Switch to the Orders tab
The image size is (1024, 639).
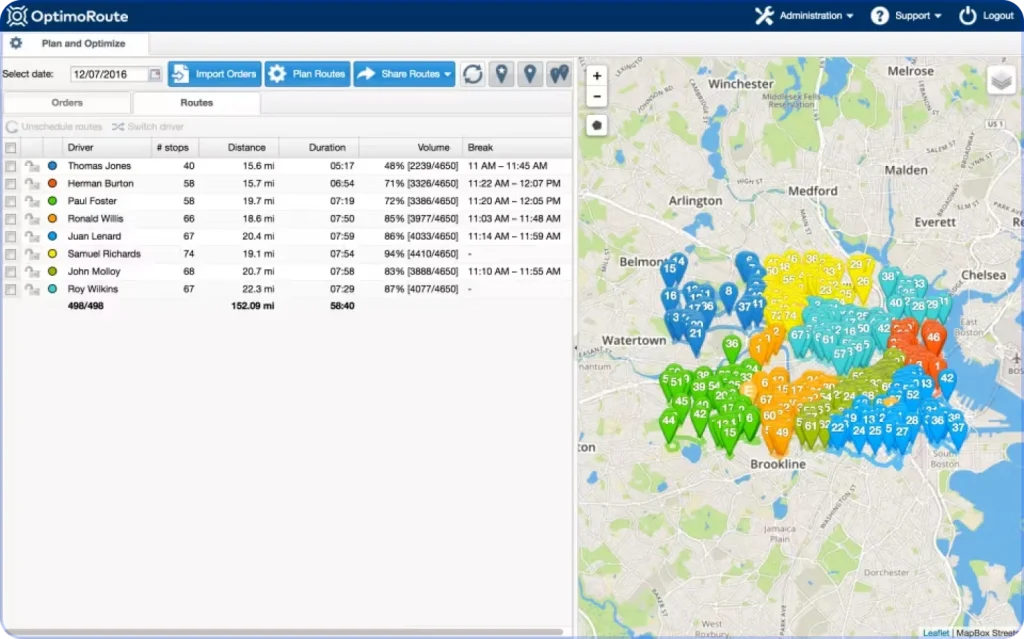(x=67, y=103)
